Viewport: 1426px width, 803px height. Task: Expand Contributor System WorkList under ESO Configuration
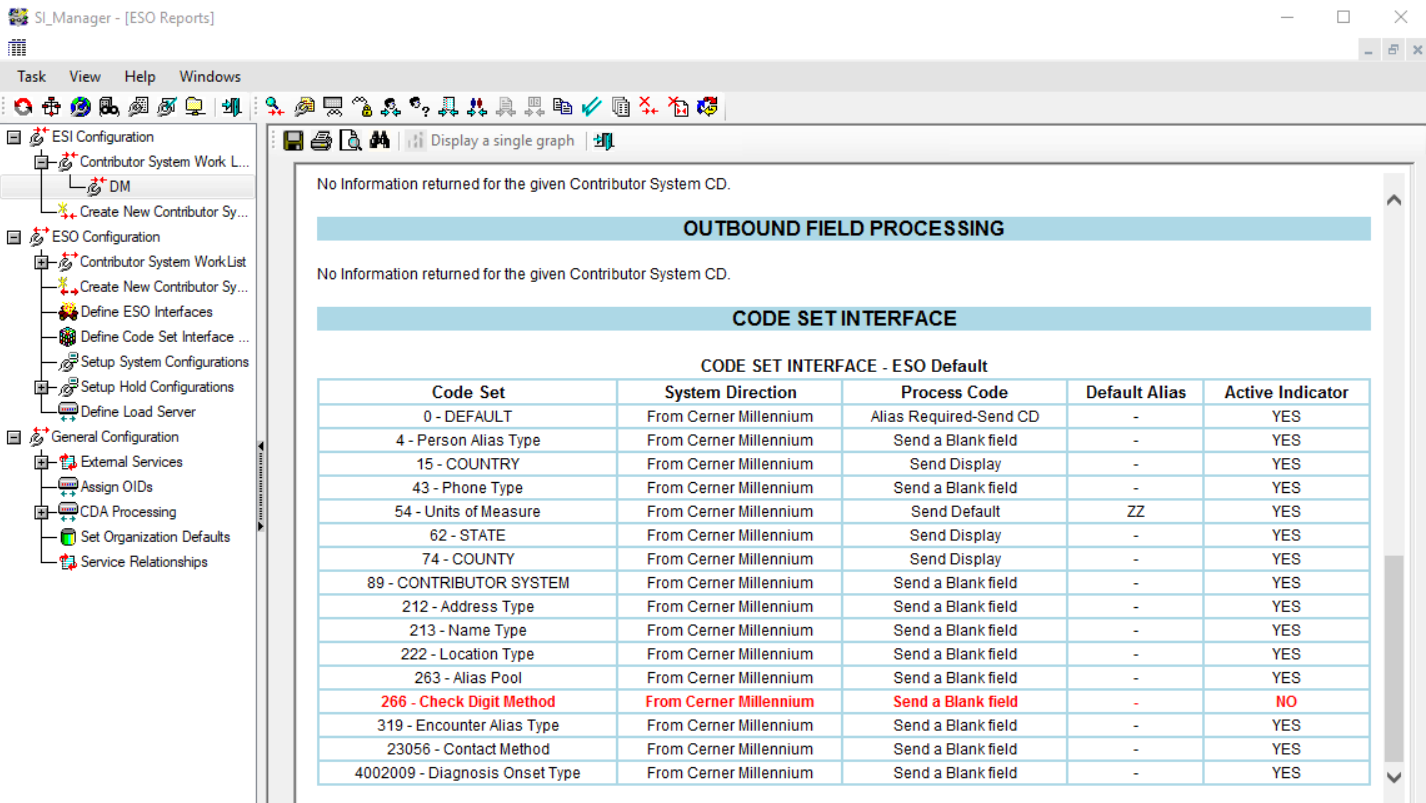click(41, 262)
